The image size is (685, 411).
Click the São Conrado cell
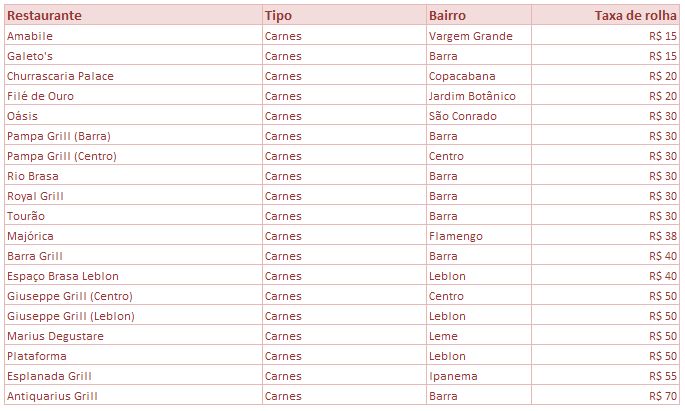tap(479, 116)
